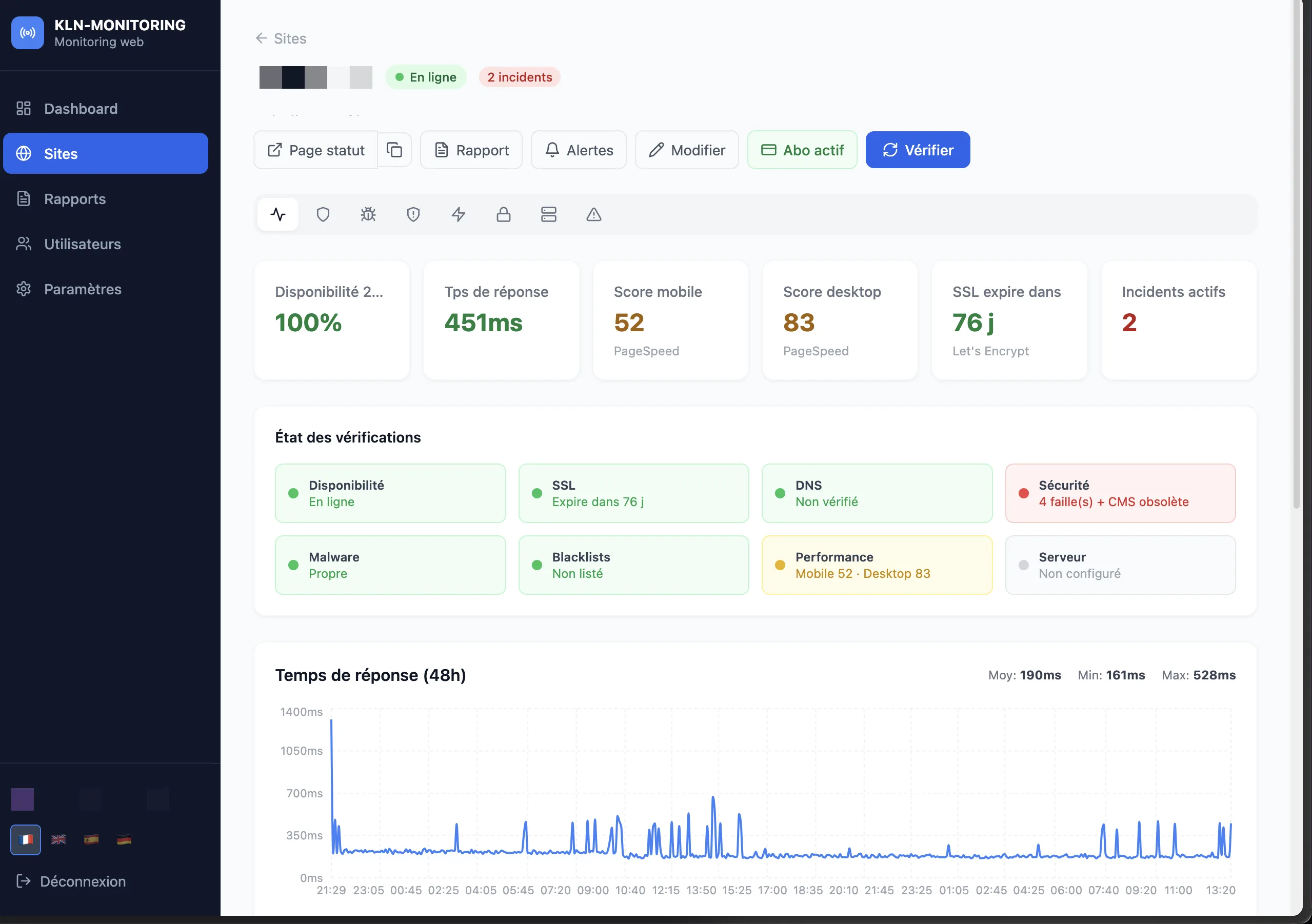Click the Sites breadcrumb link

pyautogui.click(x=290, y=38)
